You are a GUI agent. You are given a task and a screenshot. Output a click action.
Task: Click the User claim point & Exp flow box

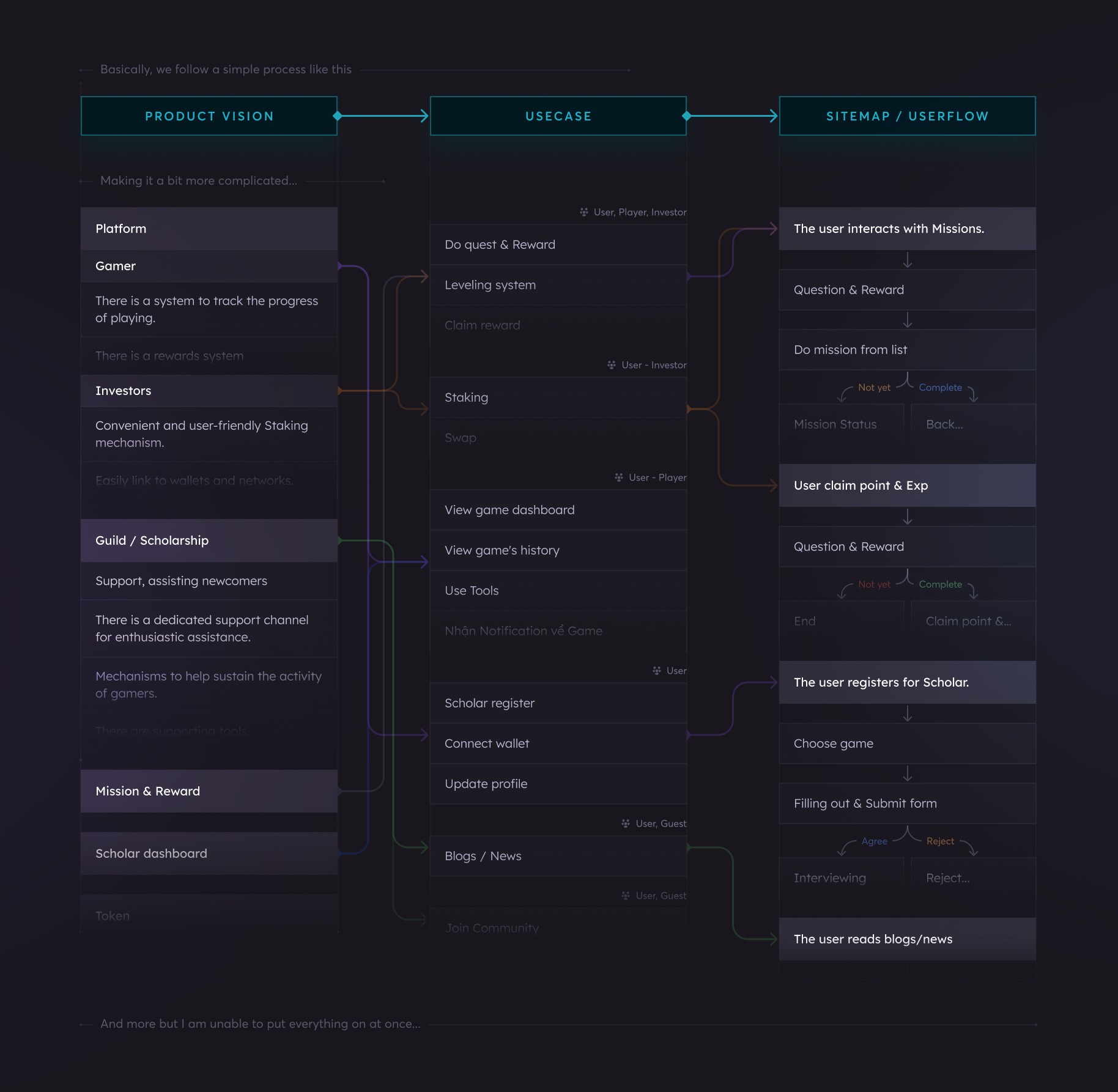coord(907,485)
